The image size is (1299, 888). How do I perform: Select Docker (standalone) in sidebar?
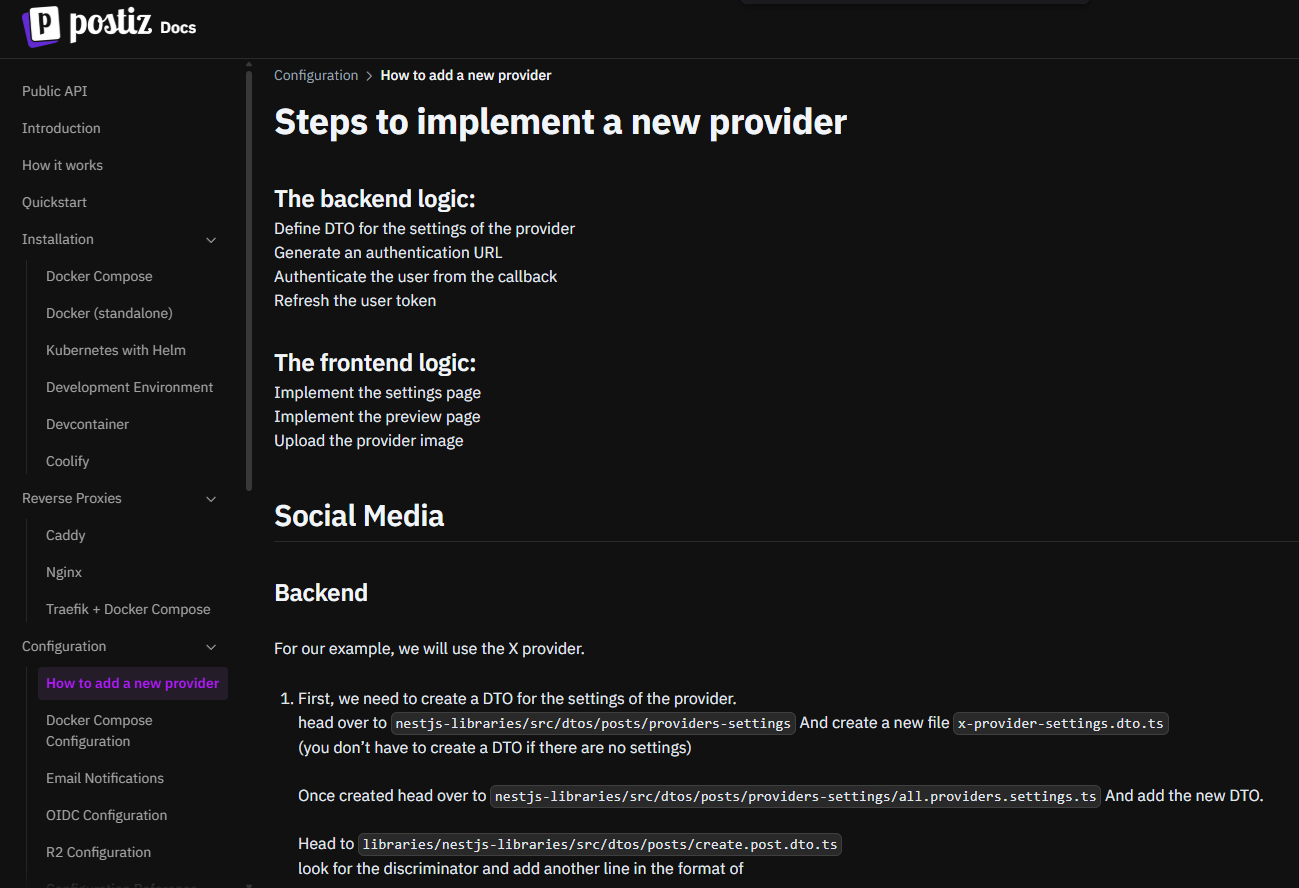(x=109, y=313)
